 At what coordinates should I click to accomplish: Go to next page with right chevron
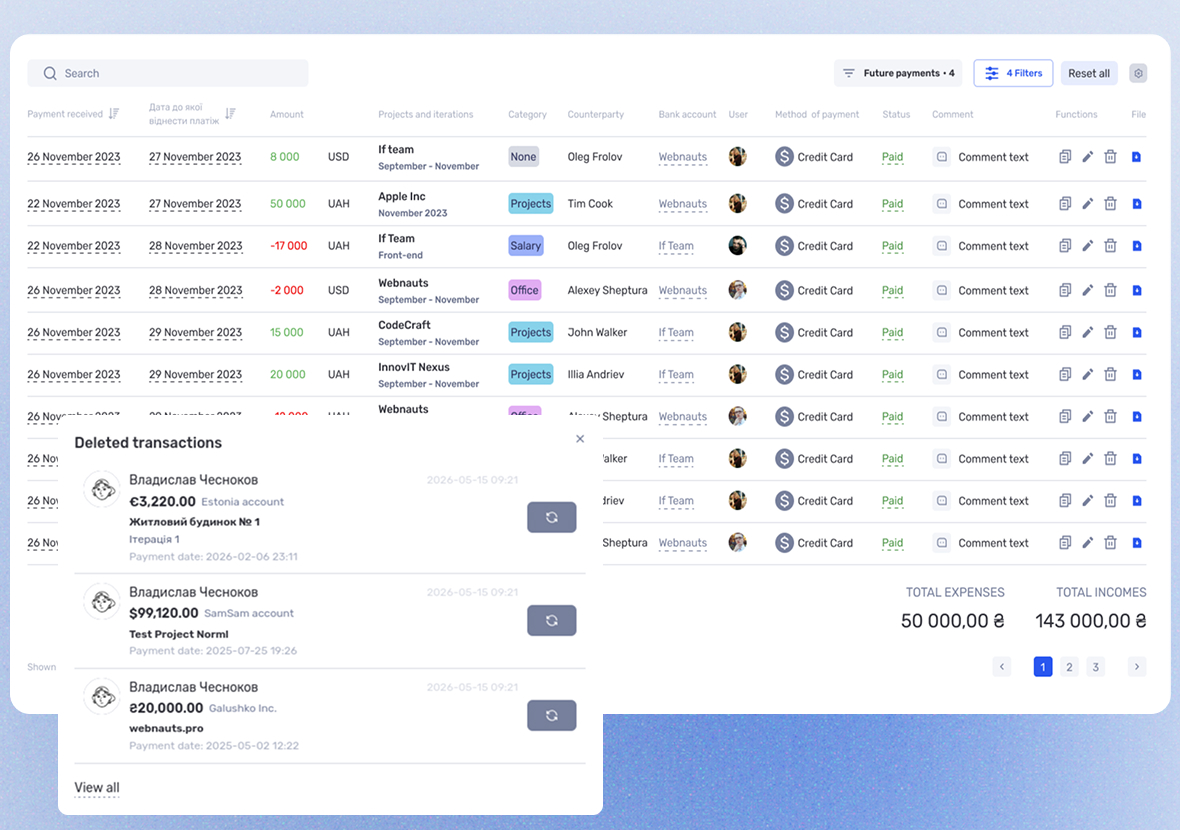point(1136,666)
